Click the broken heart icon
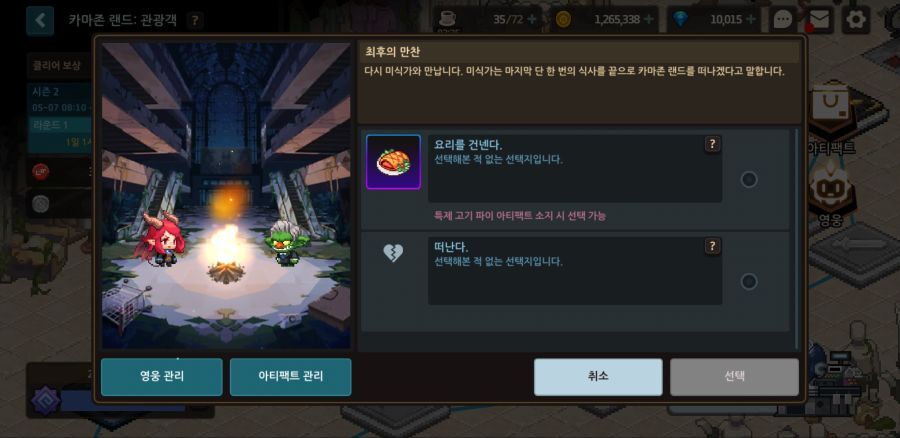900x438 pixels. click(393, 253)
